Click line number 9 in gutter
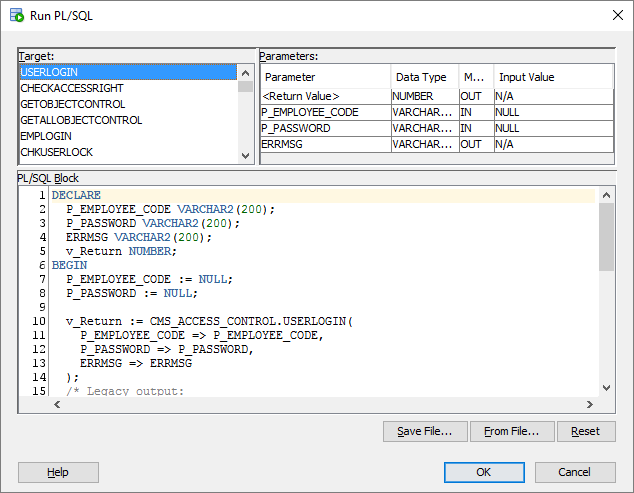Viewport: 634px width, 493px height. pos(42,307)
